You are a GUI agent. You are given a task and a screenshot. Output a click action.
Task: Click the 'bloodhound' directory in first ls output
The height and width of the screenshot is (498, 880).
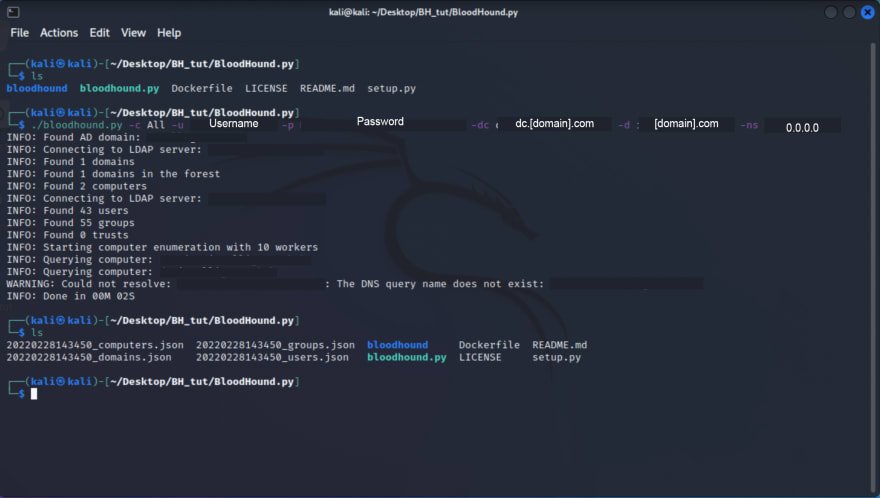tap(37, 88)
